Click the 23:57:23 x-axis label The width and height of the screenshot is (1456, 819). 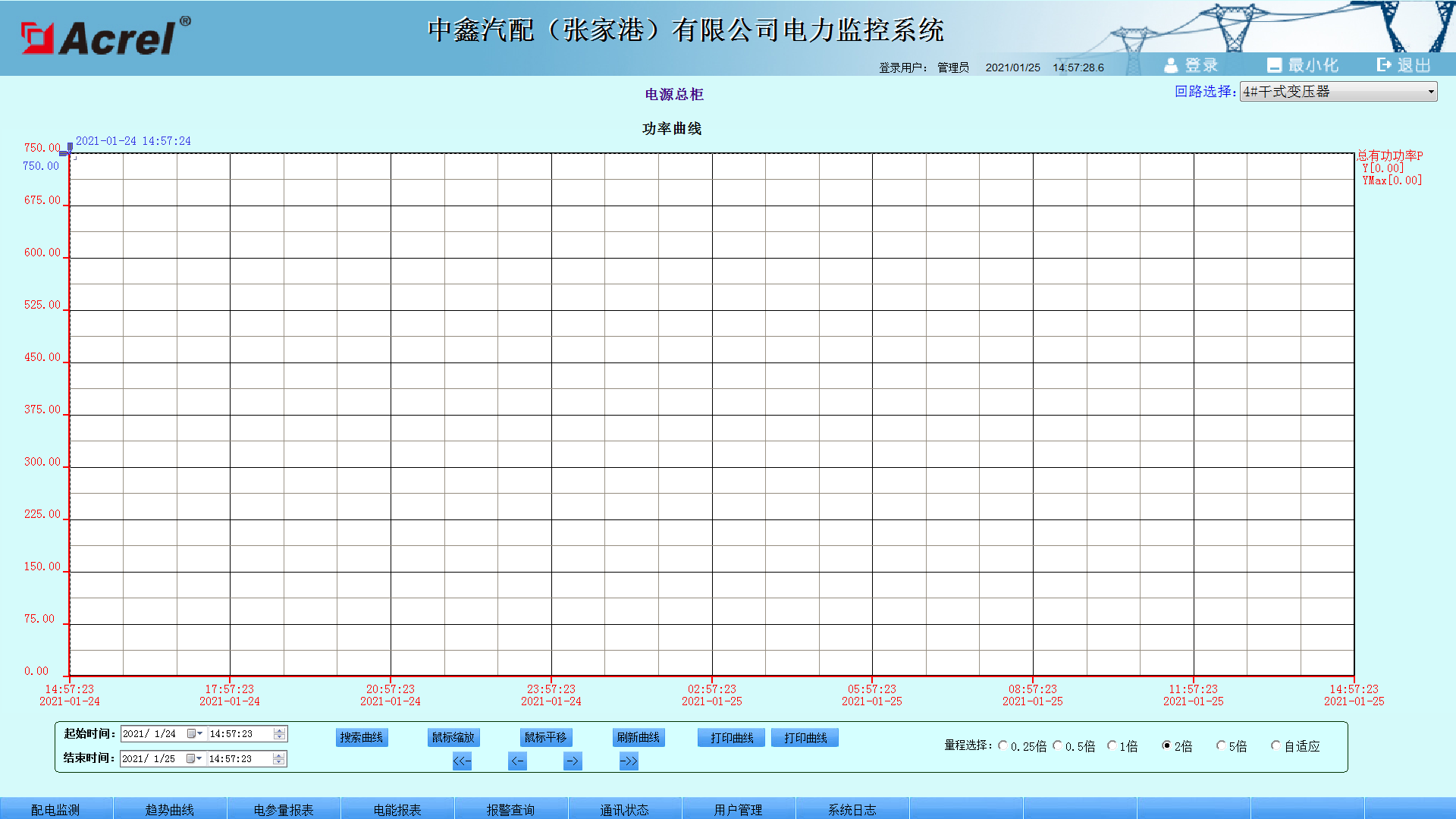[x=551, y=689]
